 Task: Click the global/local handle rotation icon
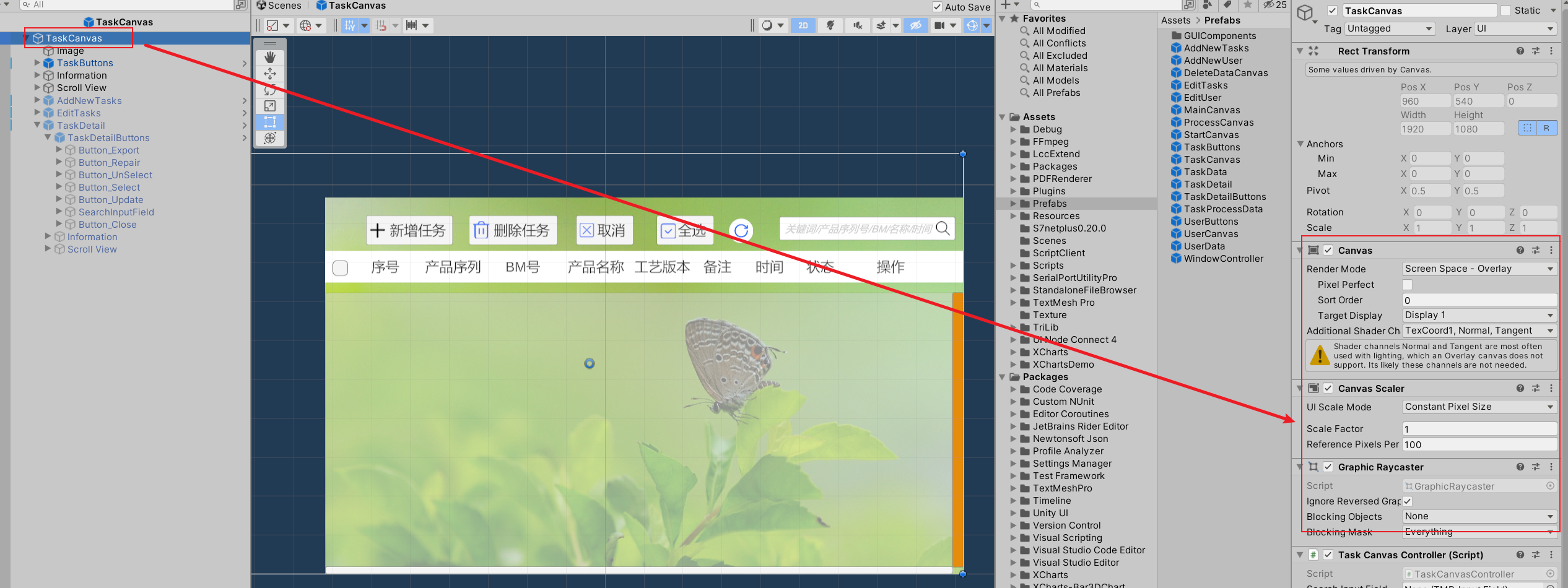[x=305, y=25]
